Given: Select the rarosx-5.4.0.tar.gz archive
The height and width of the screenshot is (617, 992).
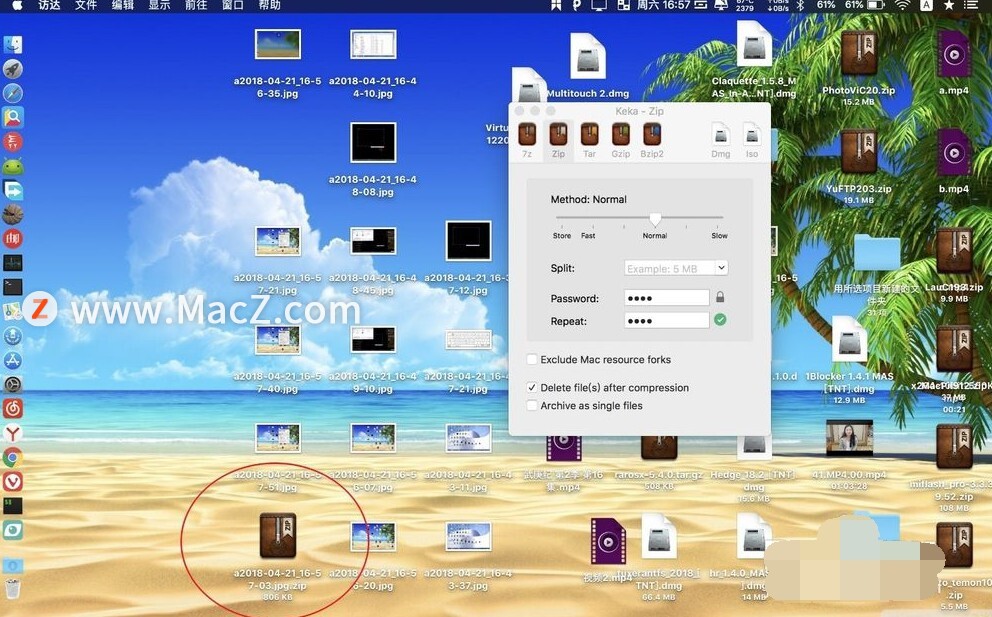Looking at the screenshot, I should click(x=659, y=447).
